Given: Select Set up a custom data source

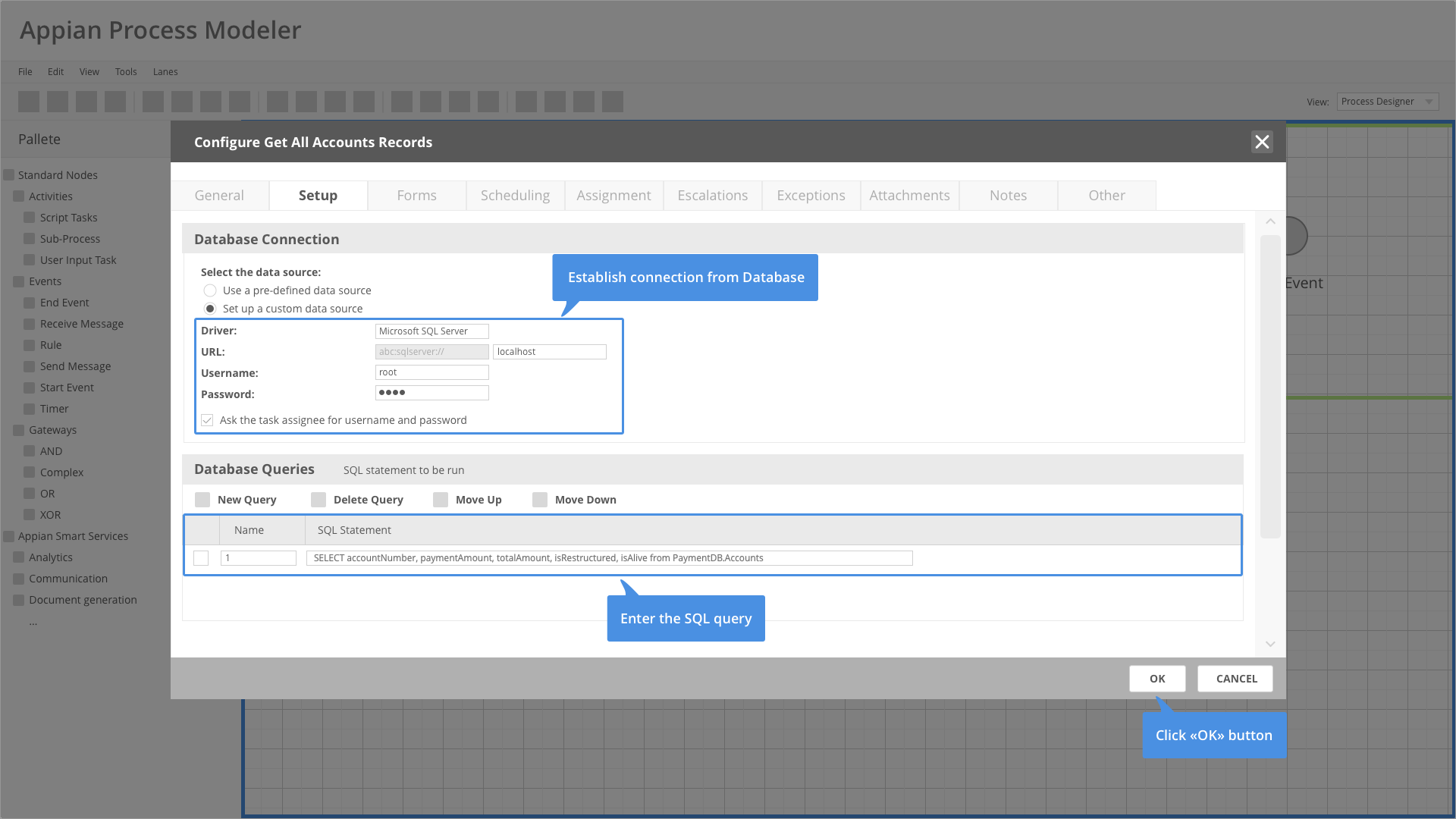Looking at the screenshot, I should (210, 309).
